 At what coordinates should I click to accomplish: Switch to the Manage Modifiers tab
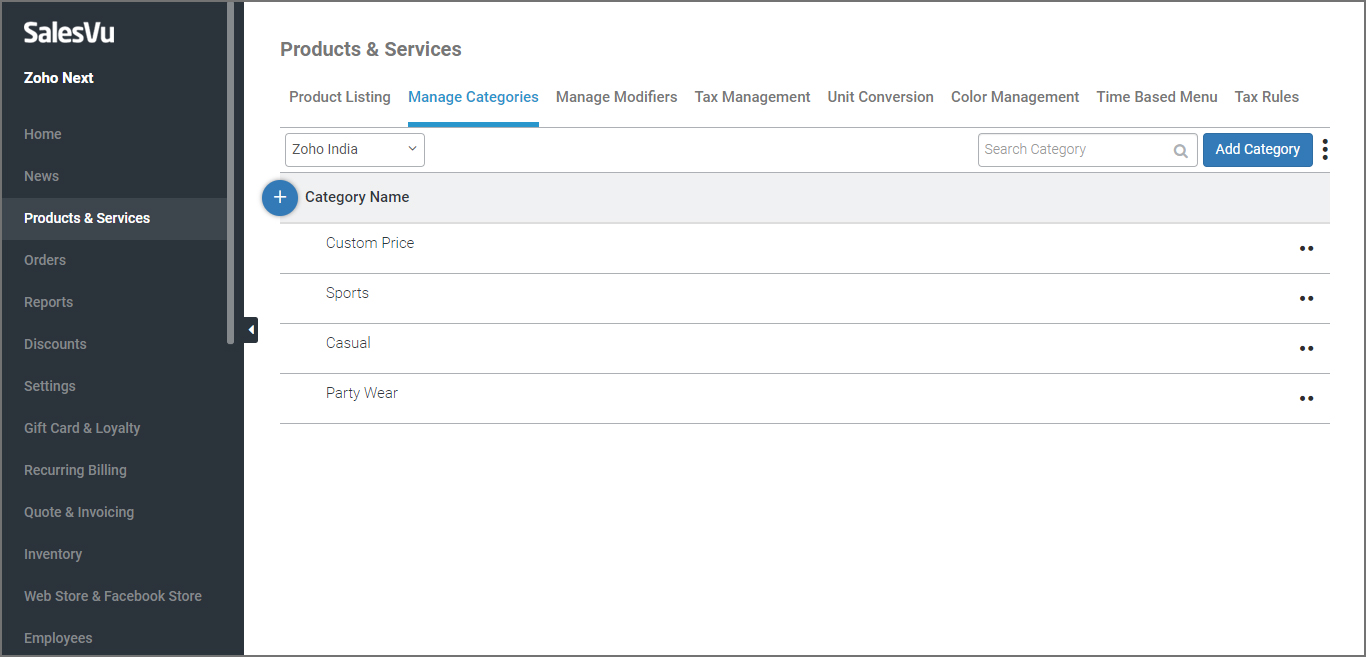(x=616, y=97)
